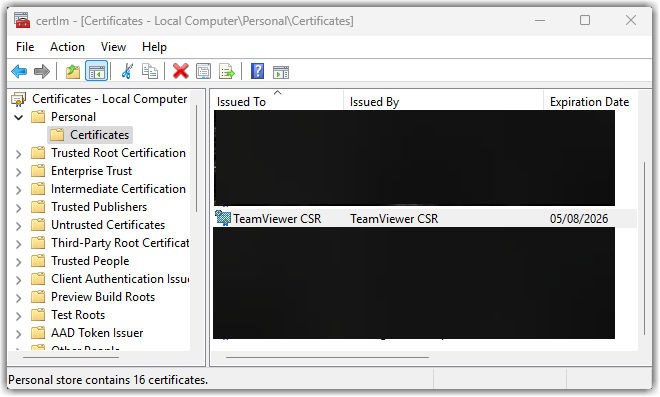This screenshot has height=397, width=660.
Task: Open the Help menu
Action: [x=154, y=47]
